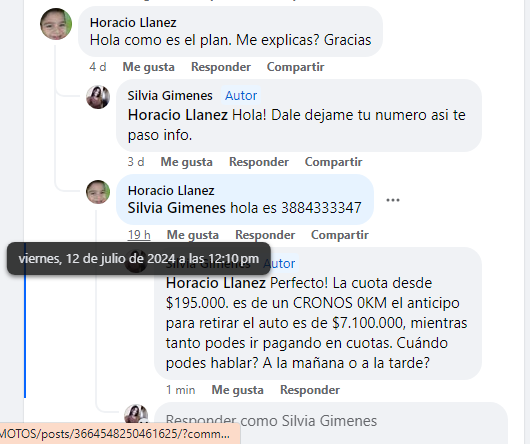Click Compartir under the 3884333347 comment

pos(340,235)
